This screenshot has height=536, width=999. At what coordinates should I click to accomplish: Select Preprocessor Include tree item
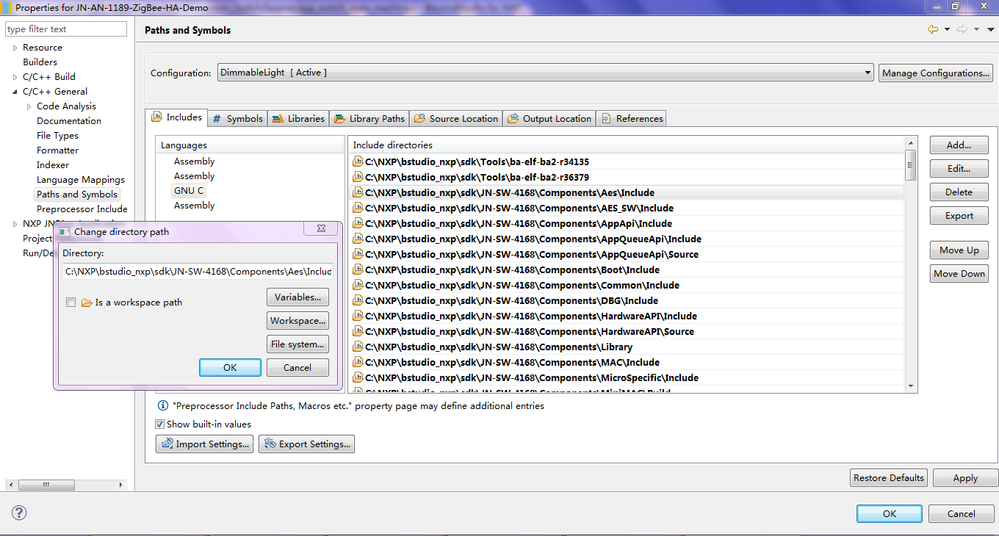[x=82, y=209]
